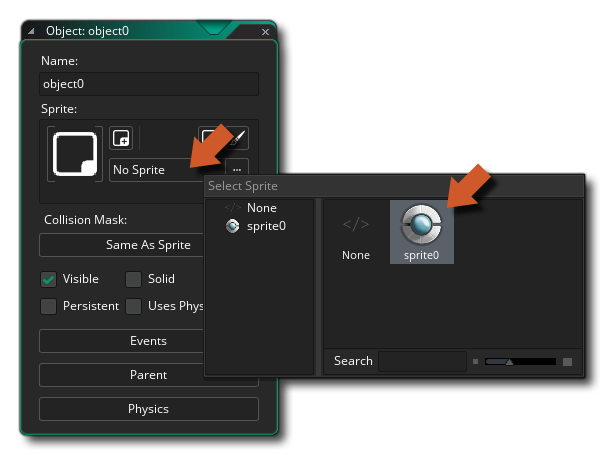Toggle the Visible checkbox
Image resolution: width=605 pixels, height=455 pixels.
tap(49, 279)
